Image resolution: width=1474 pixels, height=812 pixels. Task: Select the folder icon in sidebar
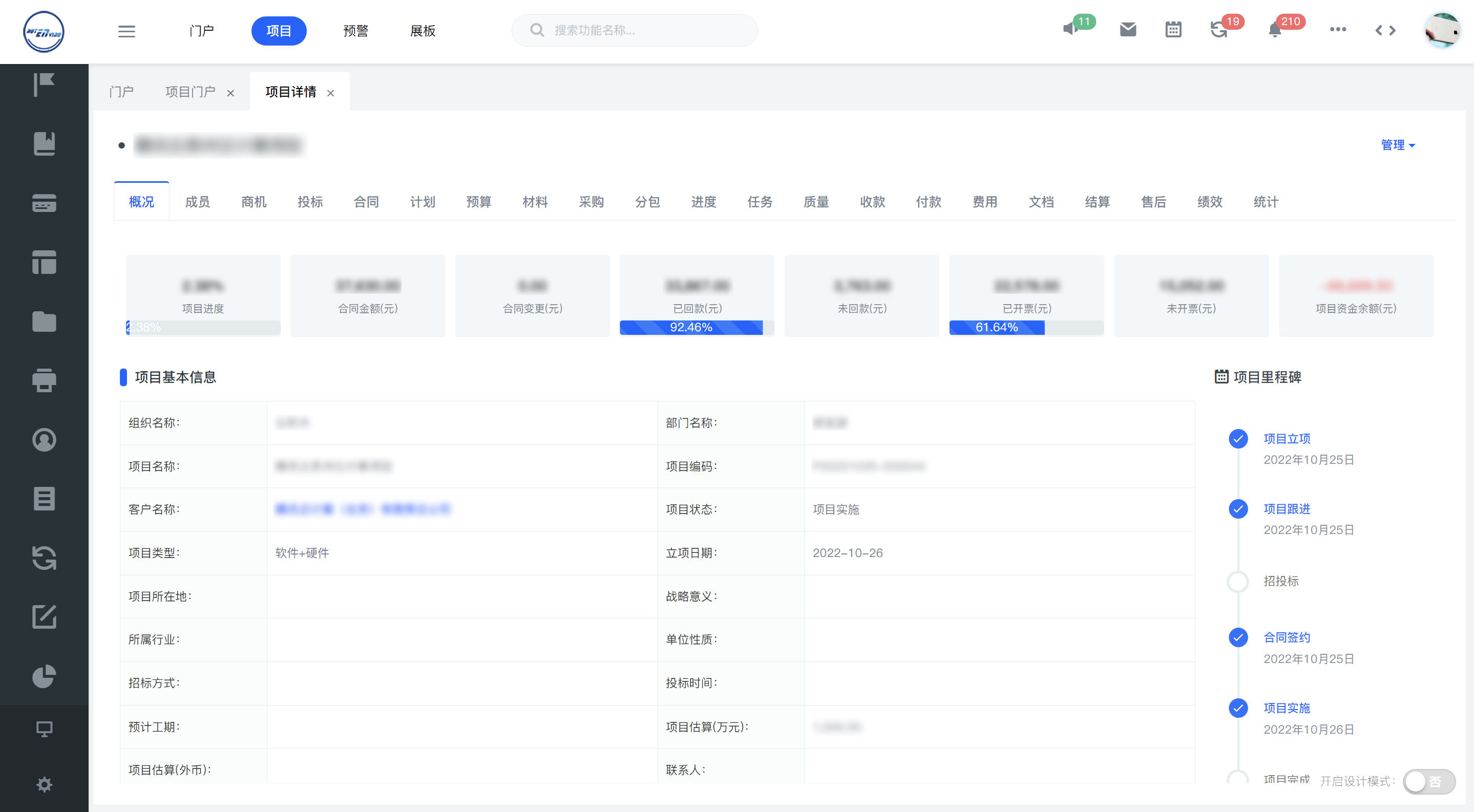click(44, 322)
